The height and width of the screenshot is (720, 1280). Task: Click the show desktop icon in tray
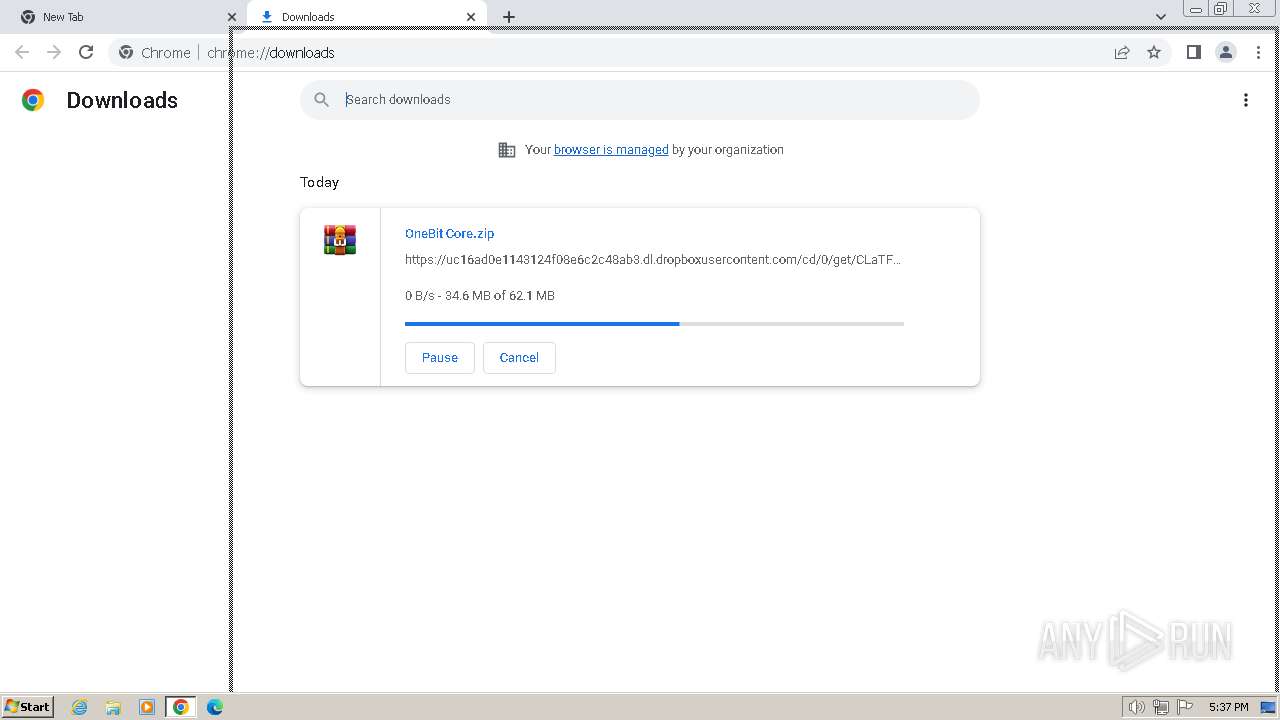(1268, 707)
